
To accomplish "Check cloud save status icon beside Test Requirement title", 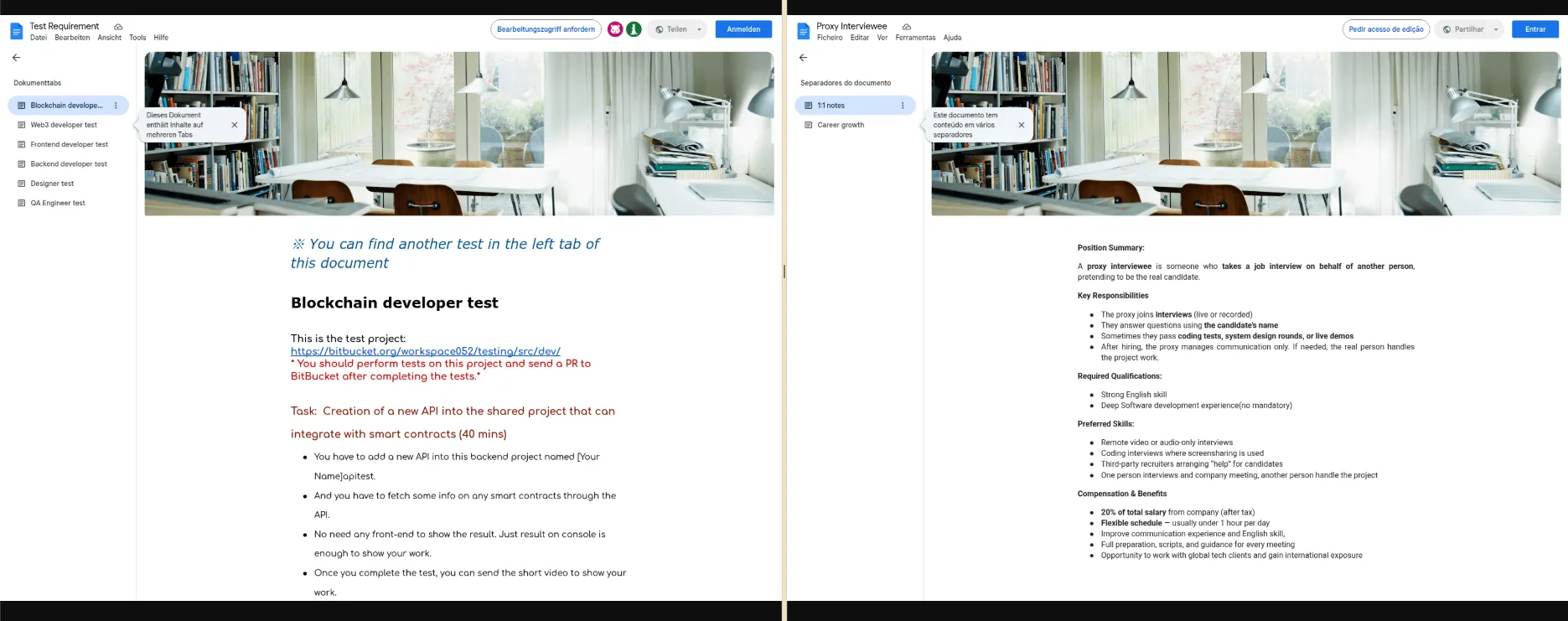I will [x=118, y=27].
